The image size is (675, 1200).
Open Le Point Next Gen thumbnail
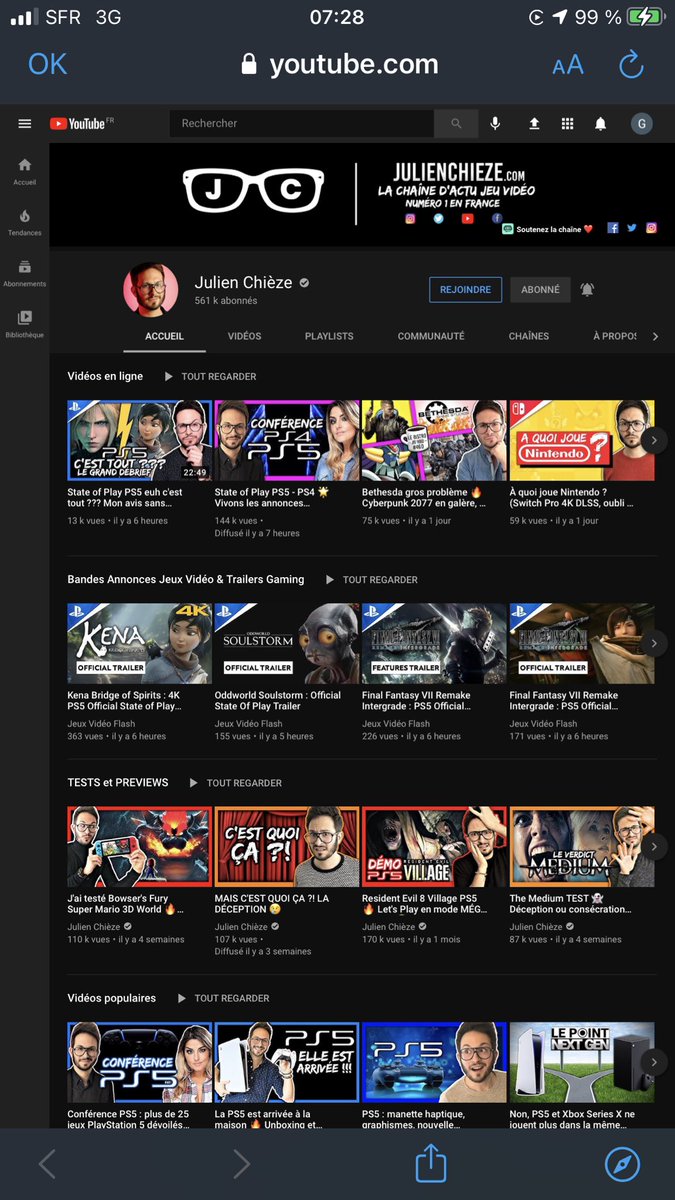coord(582,1063)
